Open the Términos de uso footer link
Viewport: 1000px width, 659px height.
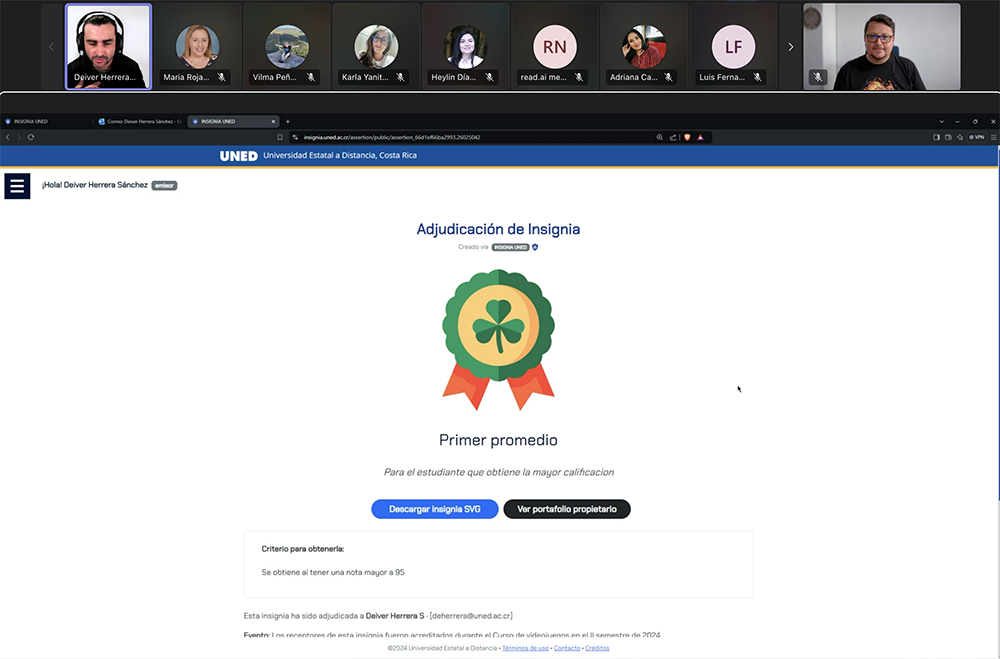tap(525, 648)
